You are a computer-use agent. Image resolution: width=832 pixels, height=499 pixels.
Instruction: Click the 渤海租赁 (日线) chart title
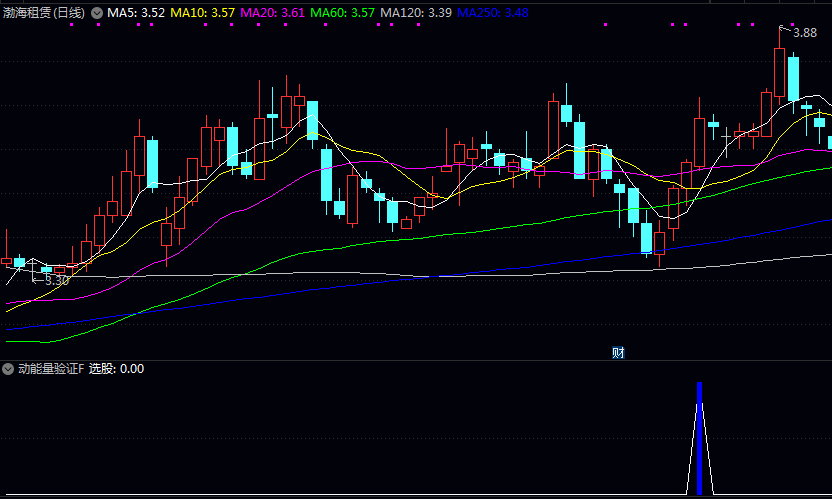coord(44,13)
